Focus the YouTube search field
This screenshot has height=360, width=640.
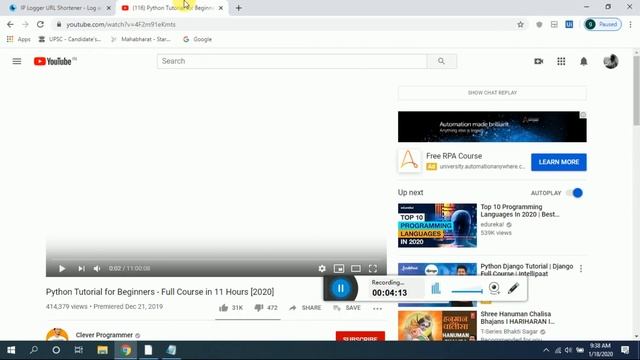(292, 61)
